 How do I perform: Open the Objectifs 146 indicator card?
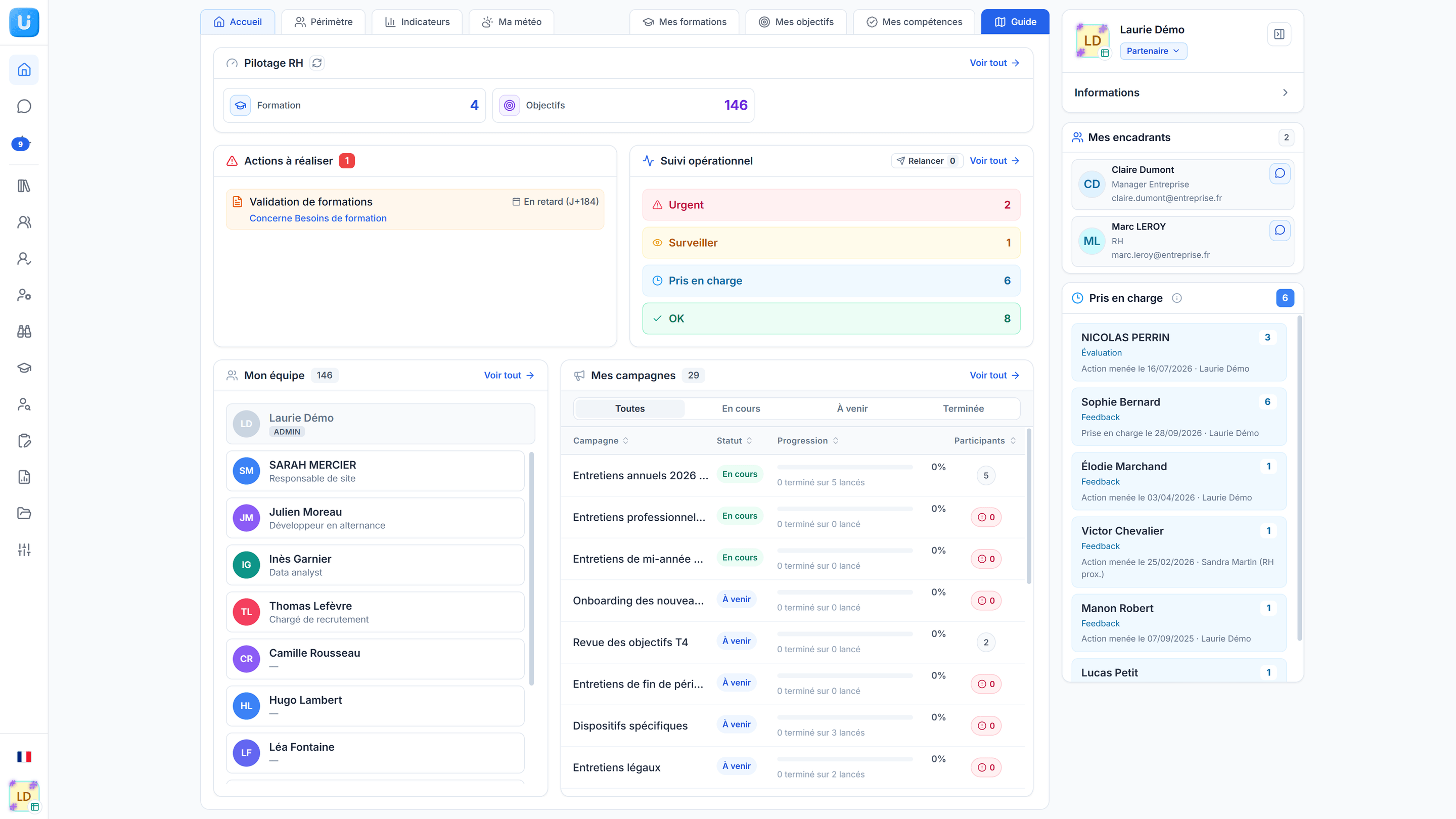tap(623, 105)
